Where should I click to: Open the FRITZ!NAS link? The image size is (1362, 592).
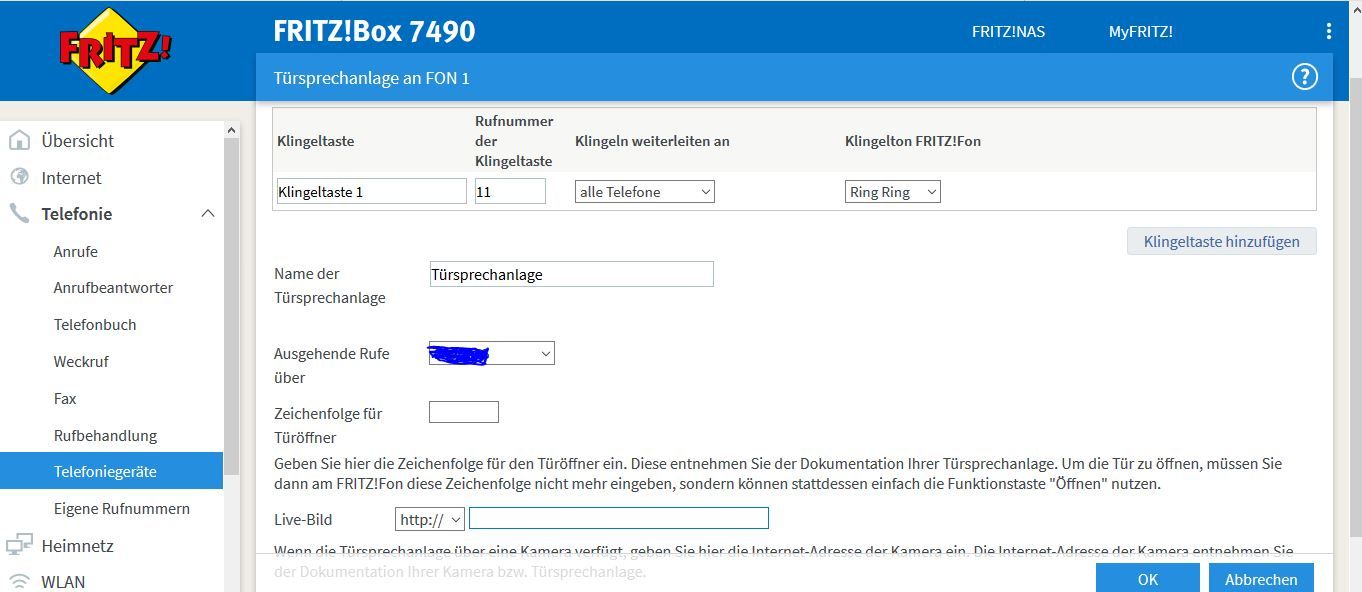point(1008,32)
